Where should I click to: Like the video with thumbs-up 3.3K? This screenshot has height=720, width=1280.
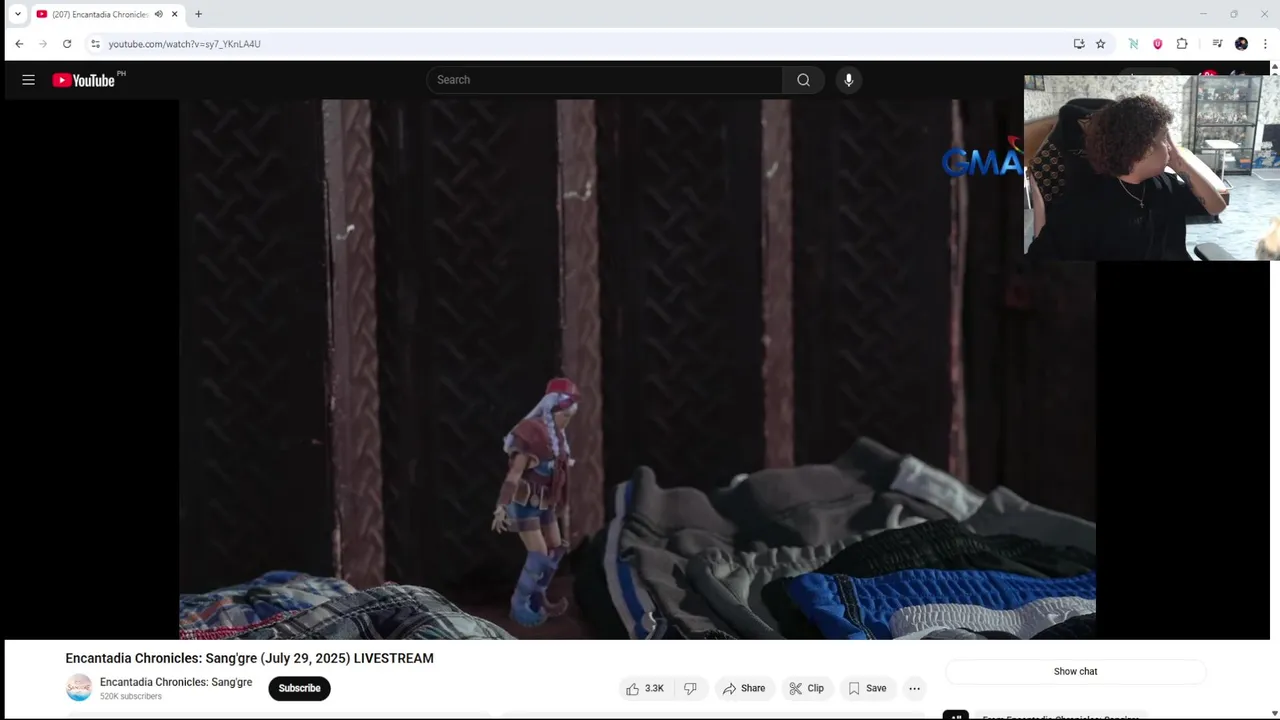[645, 688]
